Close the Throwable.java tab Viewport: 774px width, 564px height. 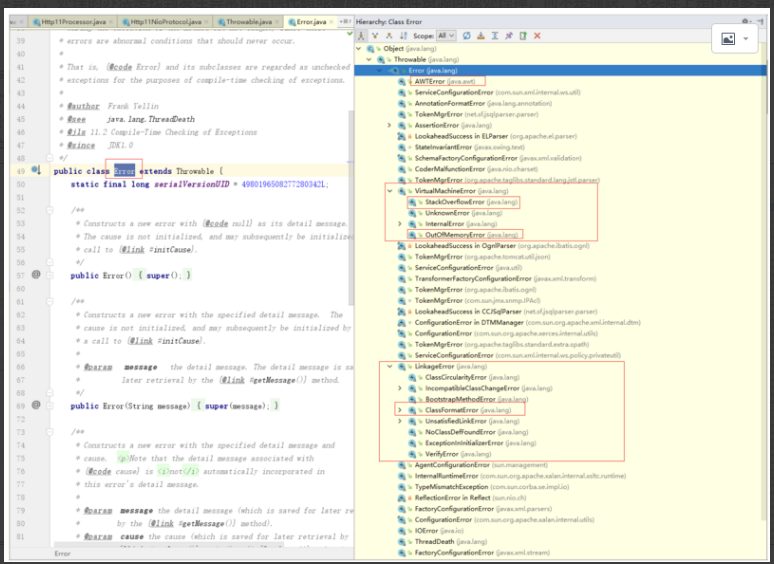277,22
